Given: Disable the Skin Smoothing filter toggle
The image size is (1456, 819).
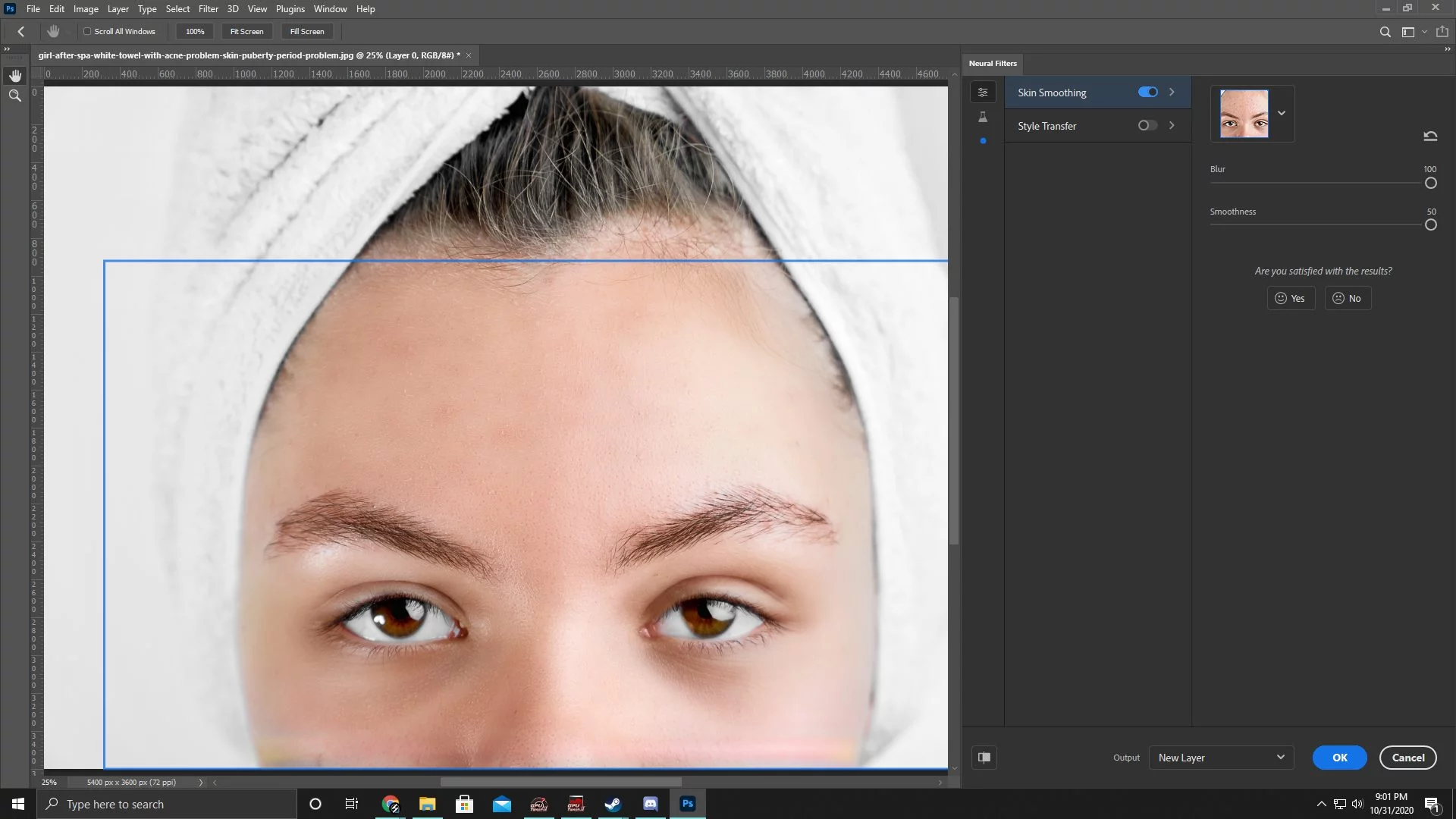Looking at the screenshot, I should 1147,93.
